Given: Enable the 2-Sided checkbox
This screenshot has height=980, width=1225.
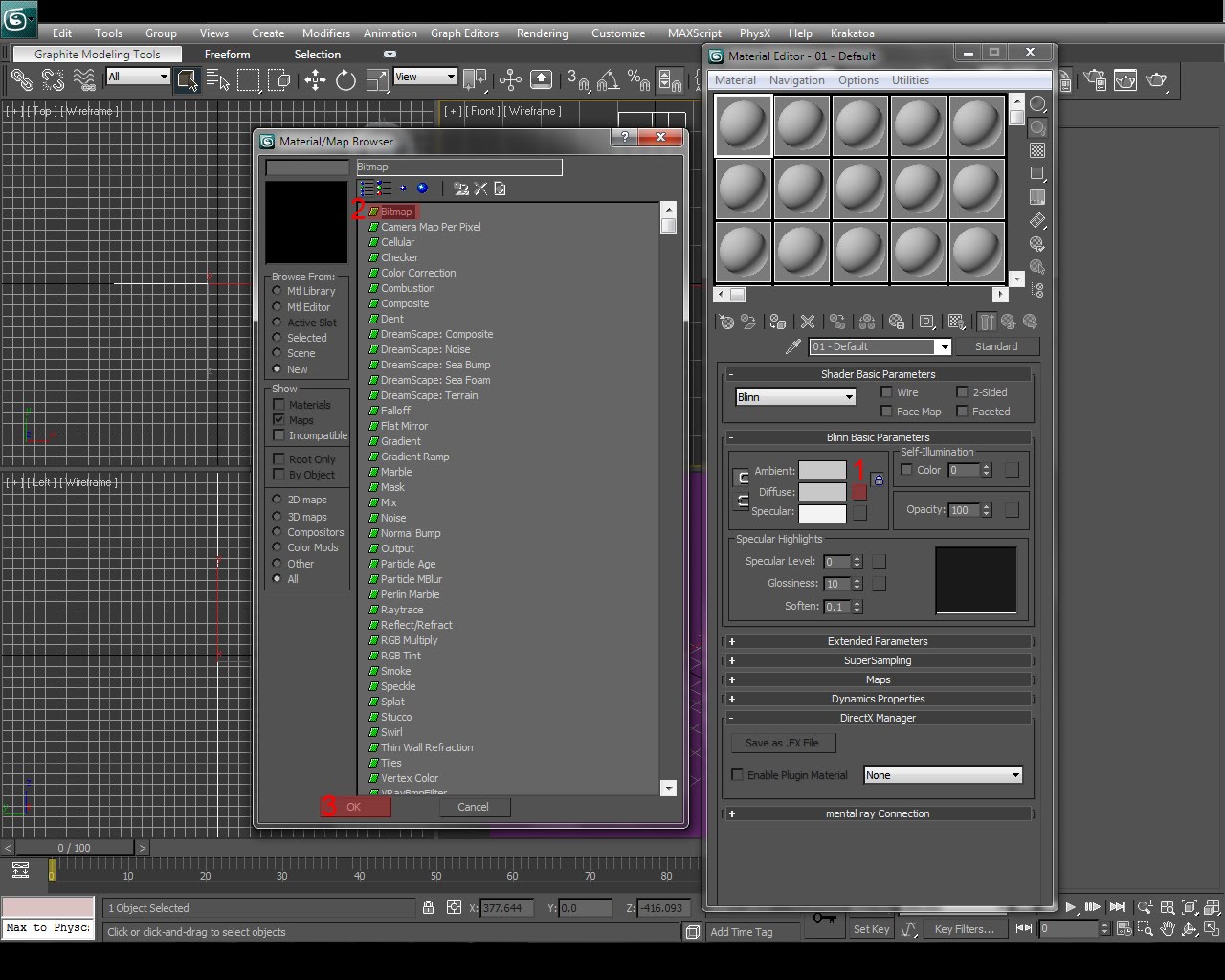Looking at the screenshot, I should coord(962,391).
